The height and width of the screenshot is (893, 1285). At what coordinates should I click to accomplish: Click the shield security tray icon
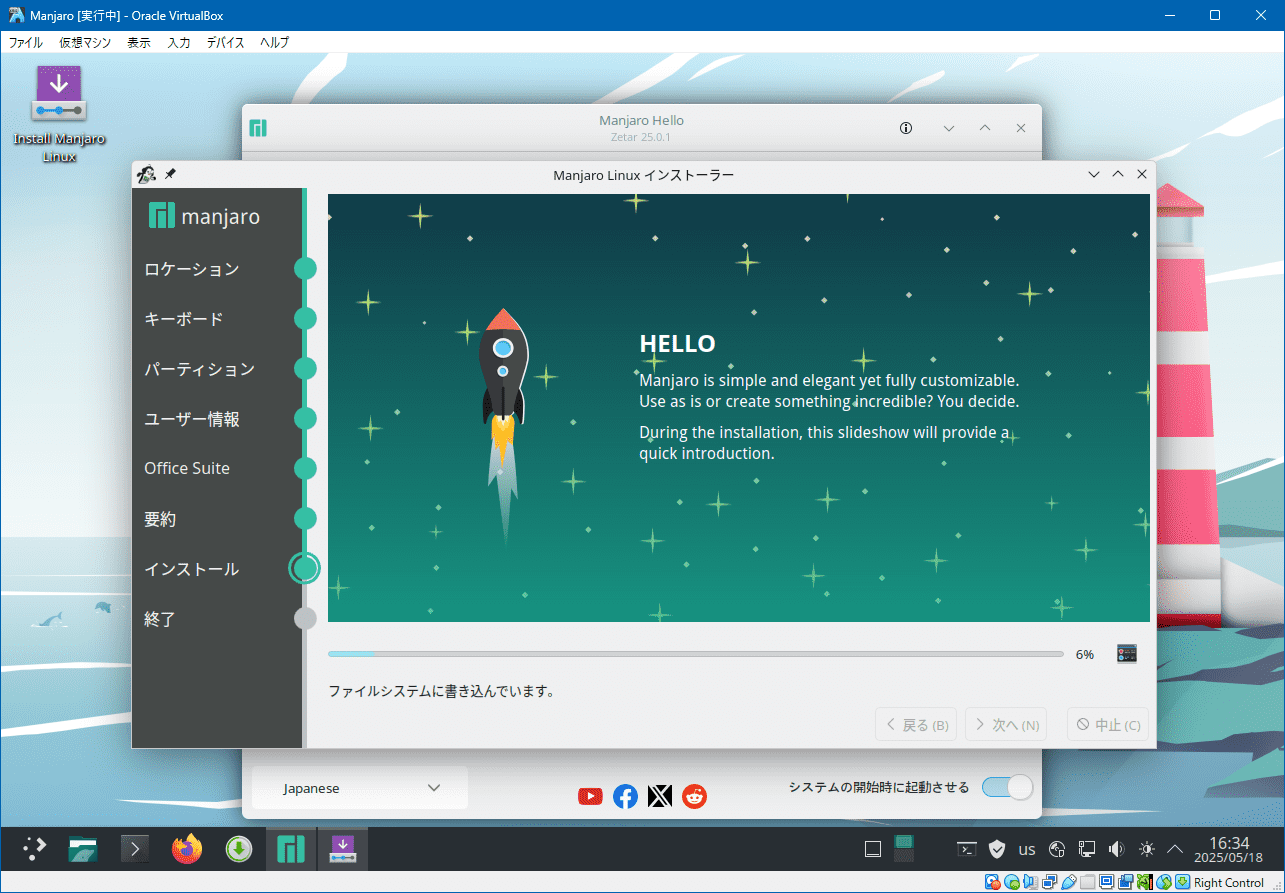click(x=997, y=849)
